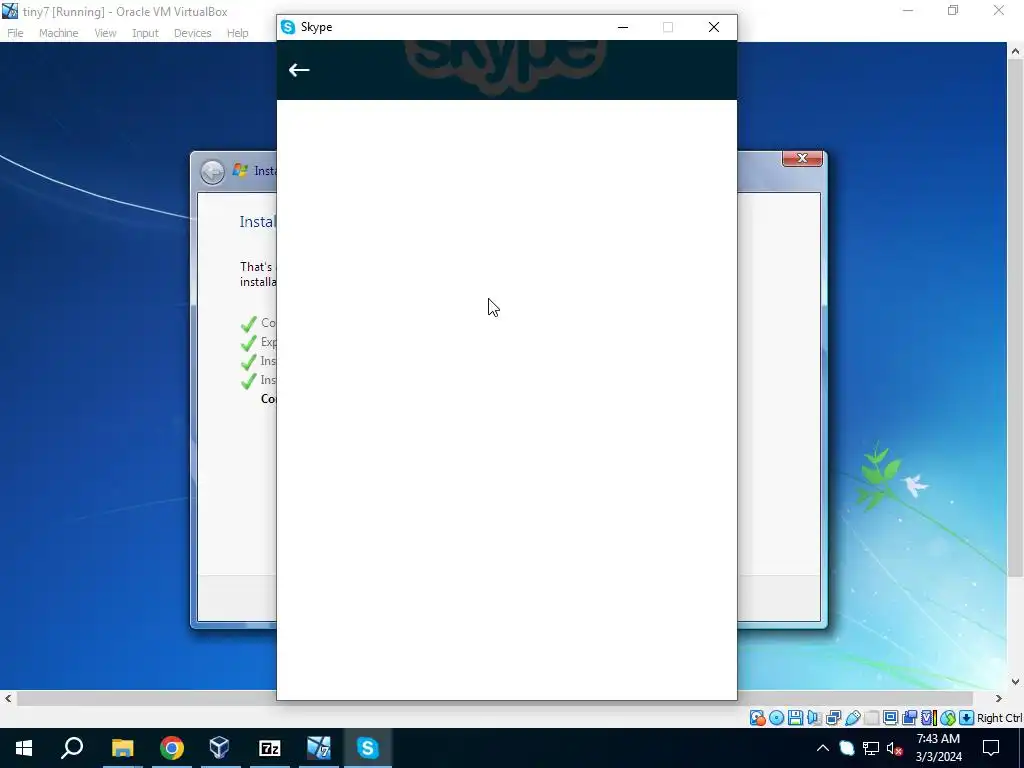Click the VirtualBox mouse integration indicator

(948, 718)
